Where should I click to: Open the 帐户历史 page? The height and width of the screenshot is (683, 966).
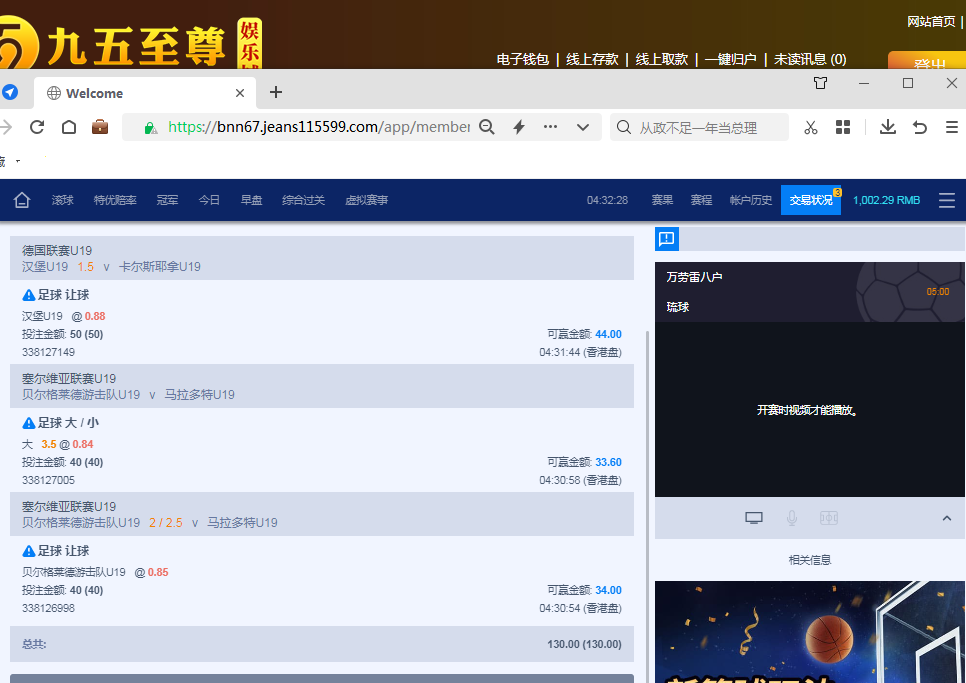[751, 200]
